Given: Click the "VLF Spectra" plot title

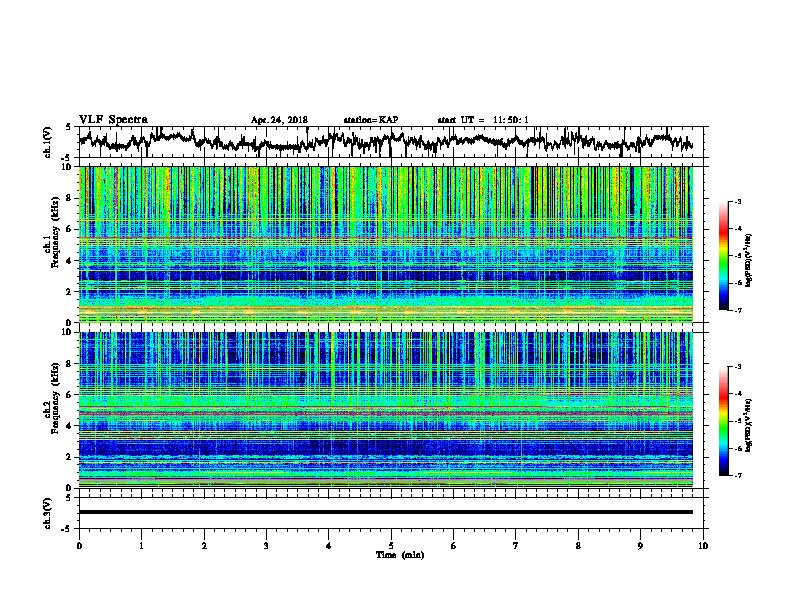Looking at the screenshot, I should point(113,120).
